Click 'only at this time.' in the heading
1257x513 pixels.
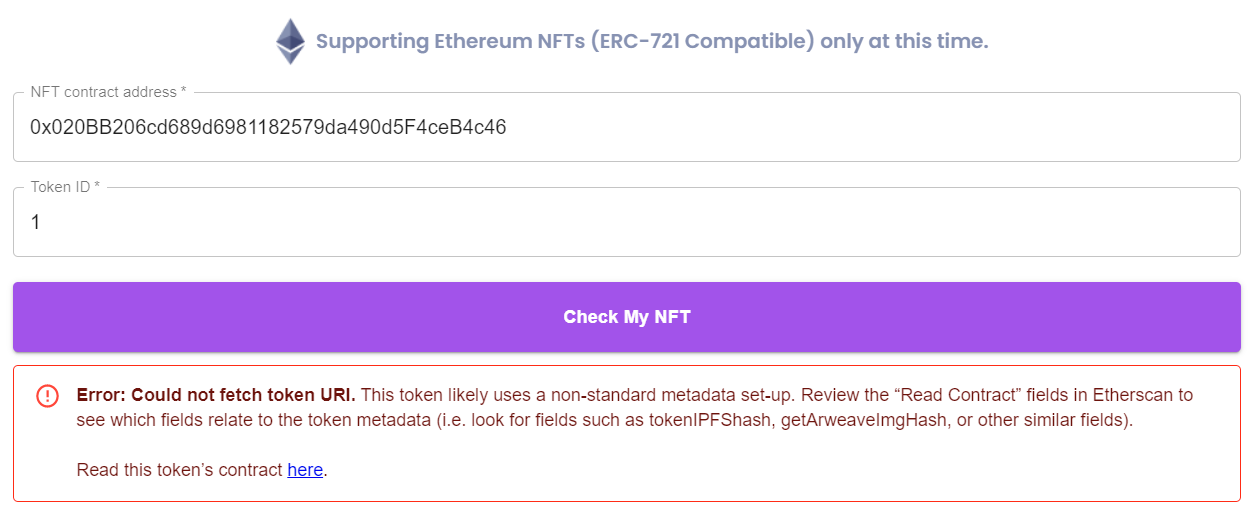(x=904, y=42)
